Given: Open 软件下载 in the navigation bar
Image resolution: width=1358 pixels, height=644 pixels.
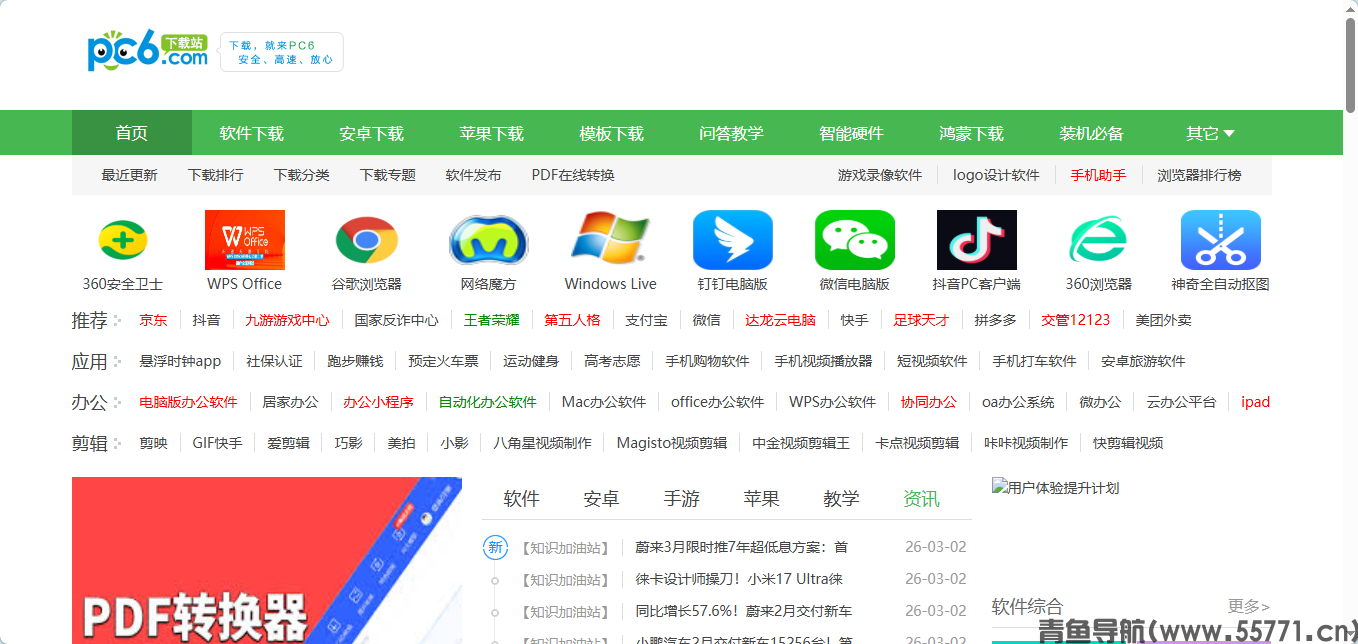Looking at the screenshot, I should pos(252,133).
